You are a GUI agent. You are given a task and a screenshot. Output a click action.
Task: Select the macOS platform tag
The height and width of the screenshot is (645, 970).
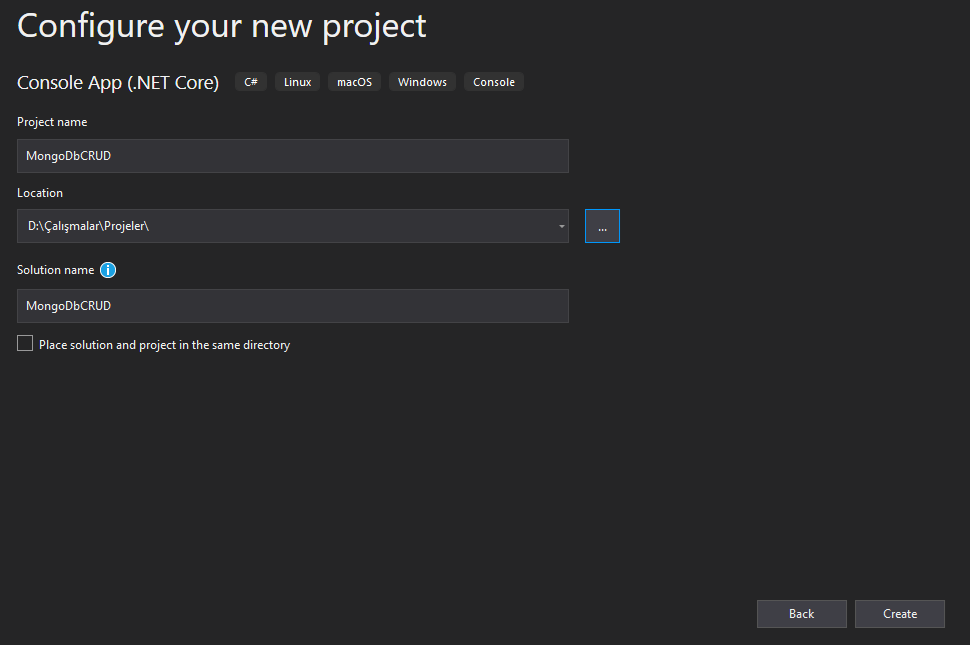tap(354, 82)
